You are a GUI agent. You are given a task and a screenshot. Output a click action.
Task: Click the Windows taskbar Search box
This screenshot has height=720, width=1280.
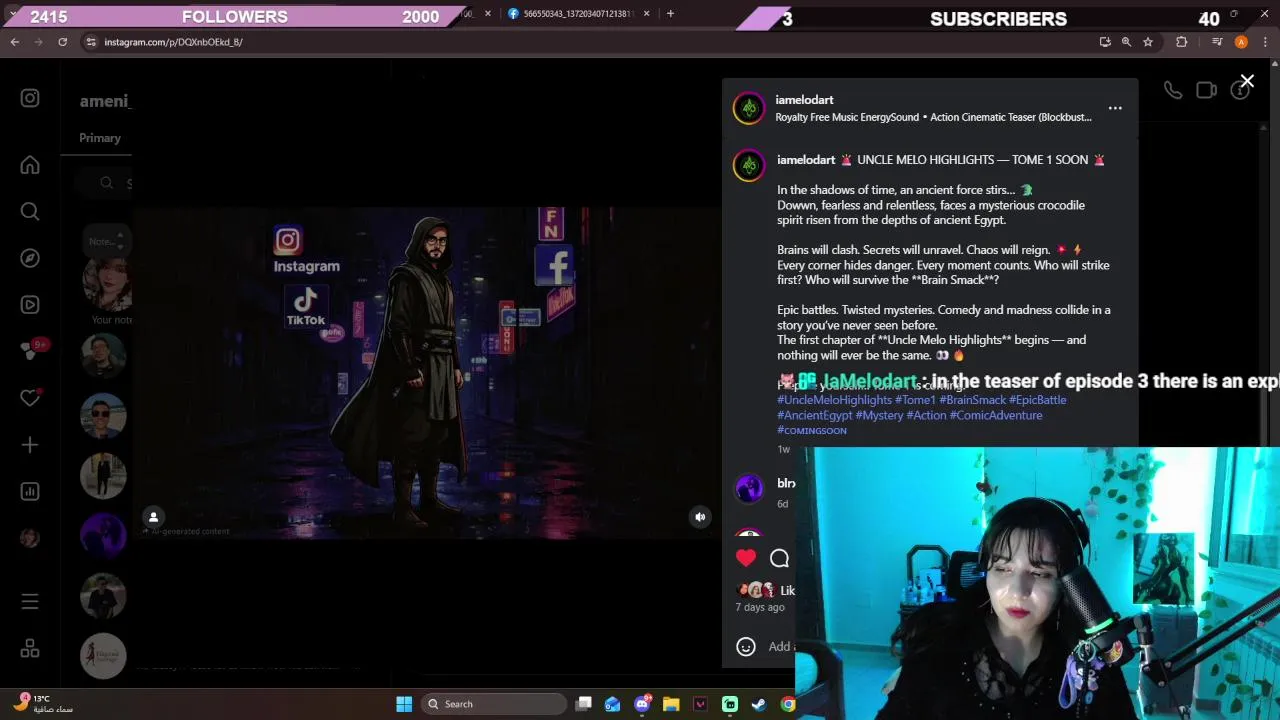tap(492, 704)
